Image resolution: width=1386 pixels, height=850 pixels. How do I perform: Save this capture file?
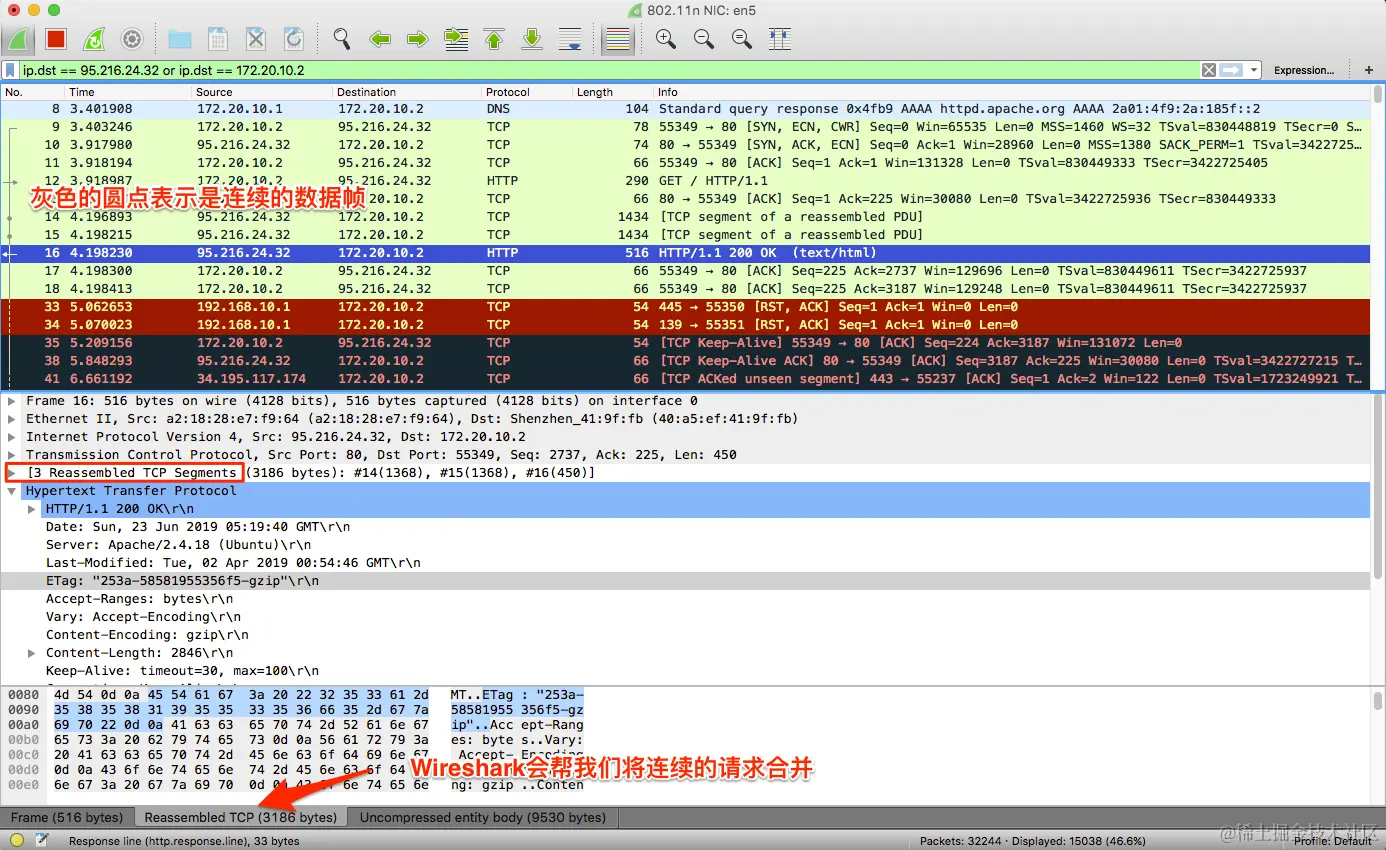tap(218, 39)
